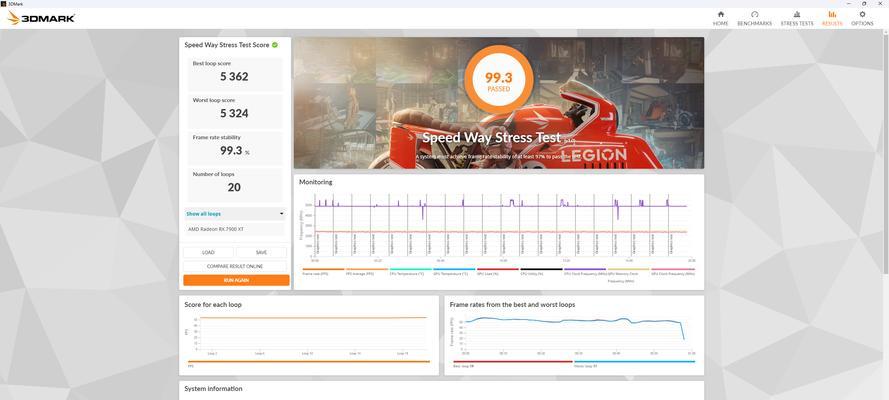Image resolution: width=889 pixels, height=400 pixels.
Task: Click the System information heading
Action: click(213, 389)
